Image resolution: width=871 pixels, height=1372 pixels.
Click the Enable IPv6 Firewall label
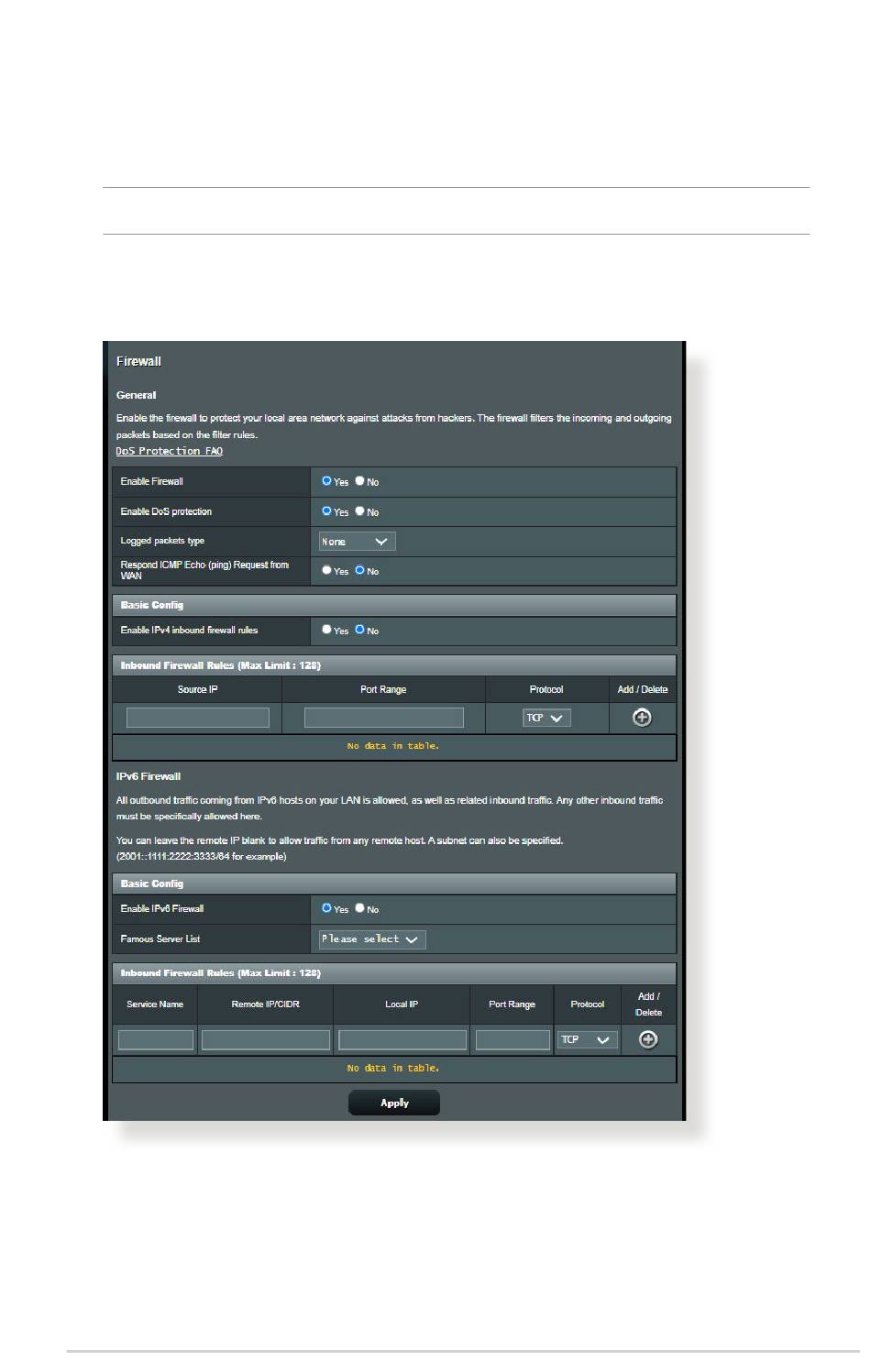[162, 908]
